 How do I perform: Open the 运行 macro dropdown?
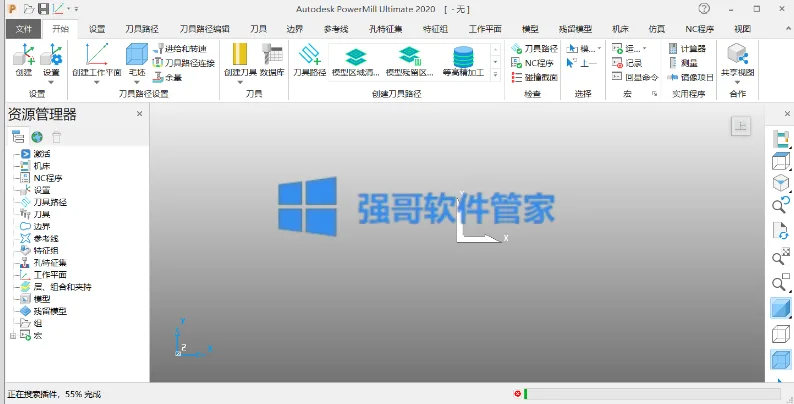tap(645, 49)
